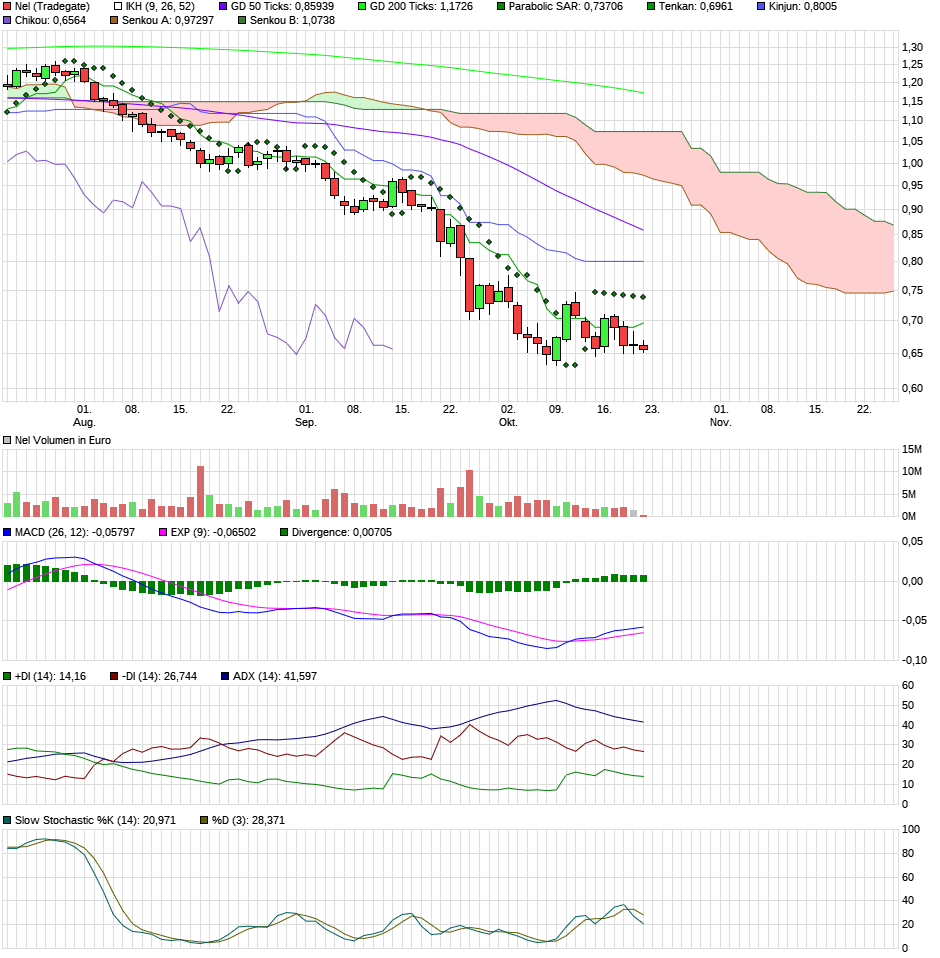Click the 1,30 price axis value
Viewport: 940px width, 958px height.
[913, 48]
